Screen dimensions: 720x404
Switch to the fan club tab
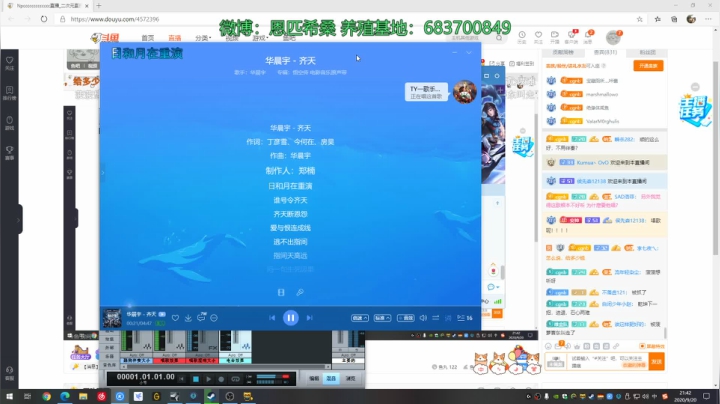coord(647,52)
